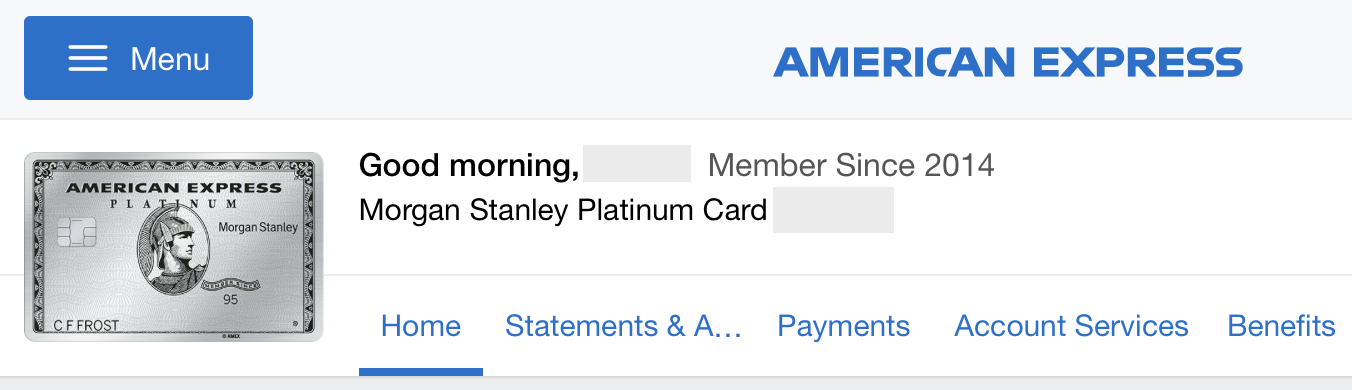Go to American Express logo homepage
The width and height of the screenshot is (1352, 390).
(x=1008, y=62)
